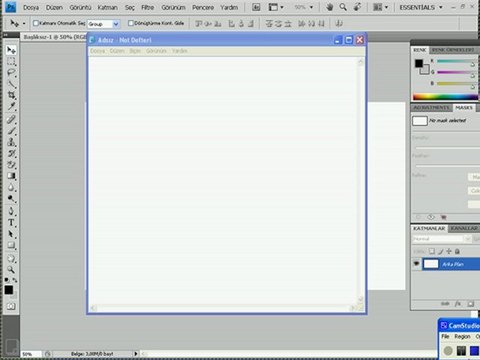Select the Gradient tool

tap(11, 176)
